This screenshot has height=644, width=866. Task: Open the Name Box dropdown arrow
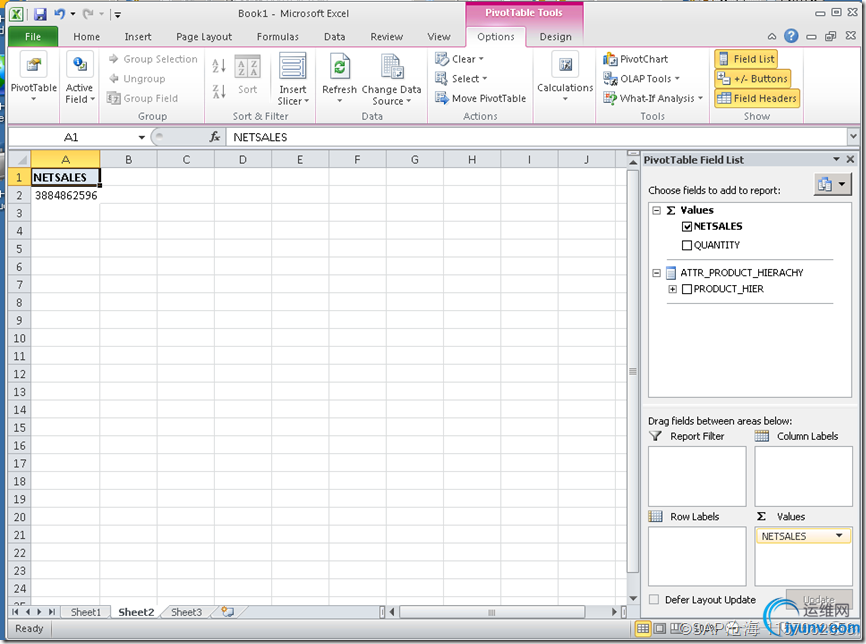tap(141, 138)
